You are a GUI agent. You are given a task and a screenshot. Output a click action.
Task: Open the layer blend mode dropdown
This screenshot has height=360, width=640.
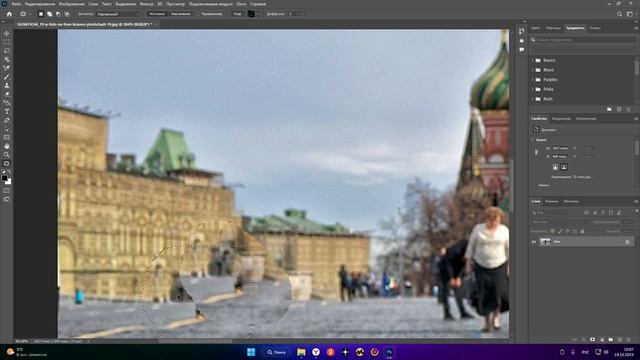560,222
